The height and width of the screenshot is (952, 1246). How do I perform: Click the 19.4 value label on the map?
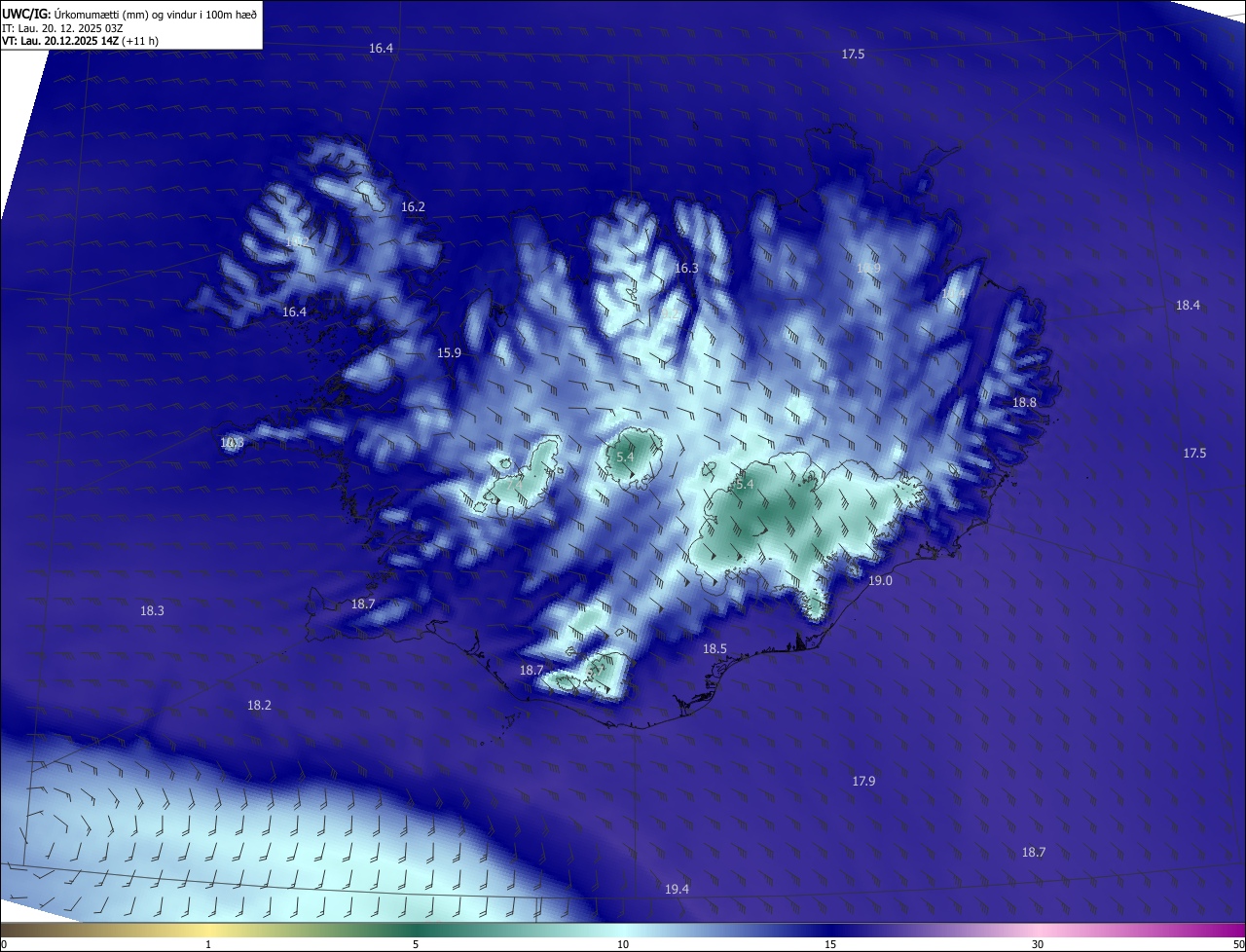click(677, 890)
